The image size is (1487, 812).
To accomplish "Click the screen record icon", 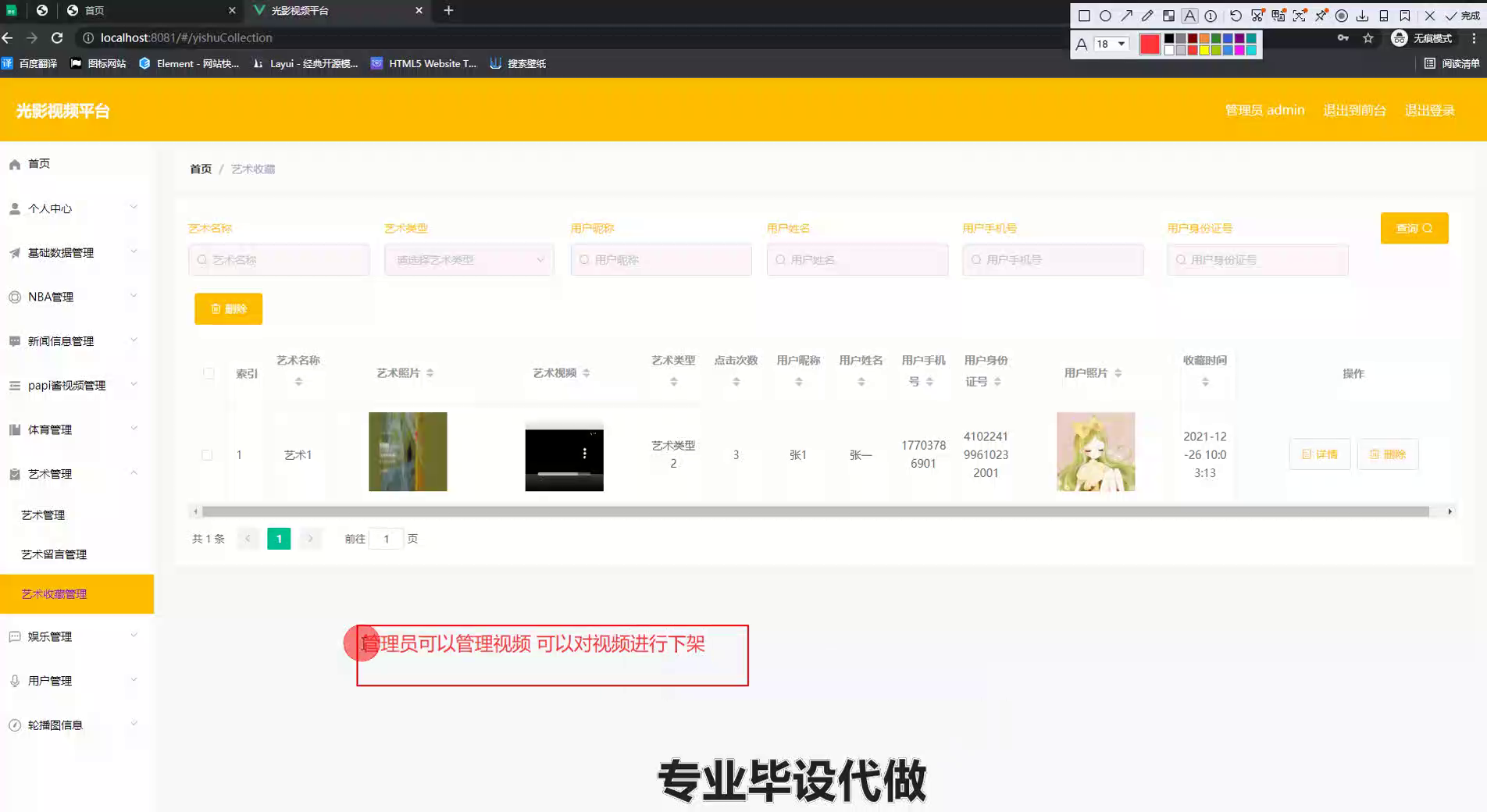I will [x=1342, y=16].
